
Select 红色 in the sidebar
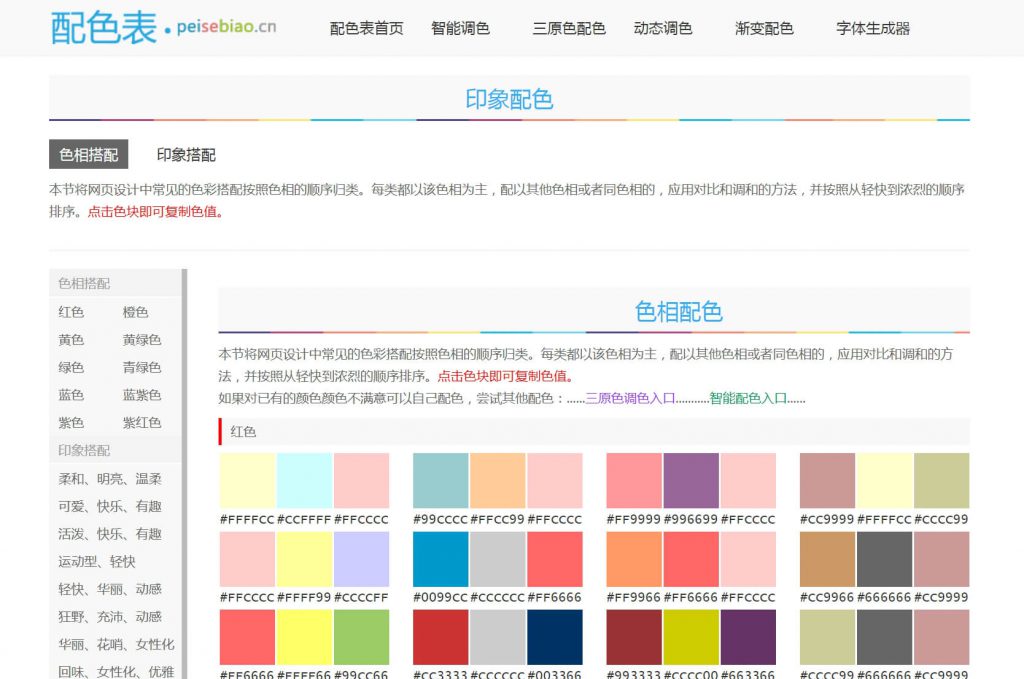(69, 311)
